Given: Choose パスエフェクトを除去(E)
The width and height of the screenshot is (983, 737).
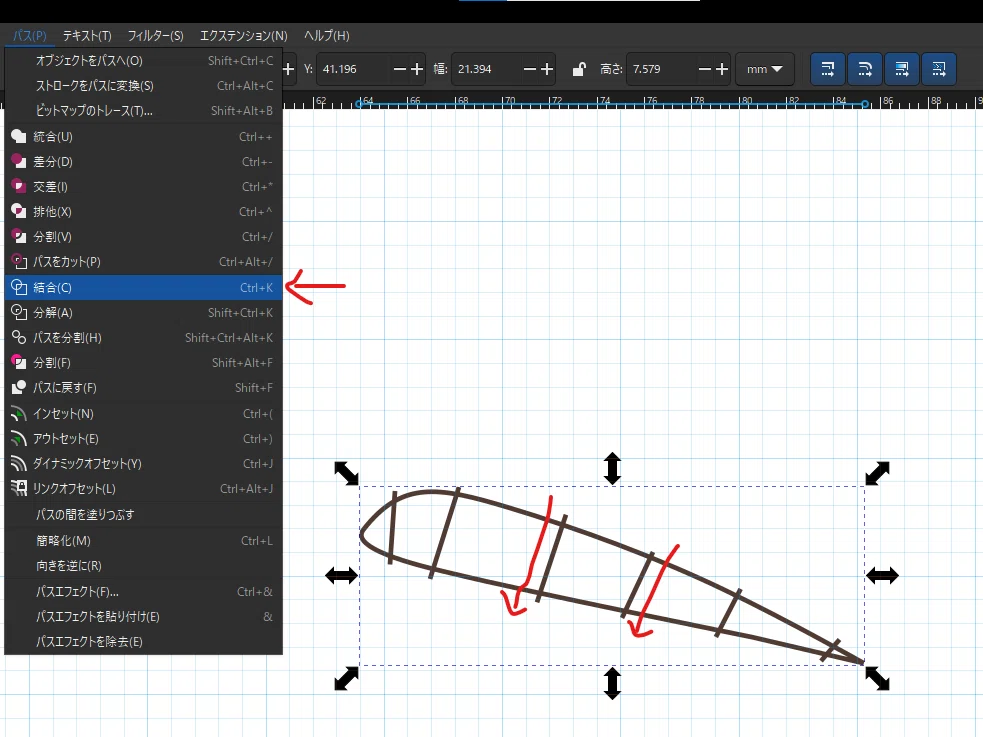Looking at the screenshot, I should (x=144, y=642).
